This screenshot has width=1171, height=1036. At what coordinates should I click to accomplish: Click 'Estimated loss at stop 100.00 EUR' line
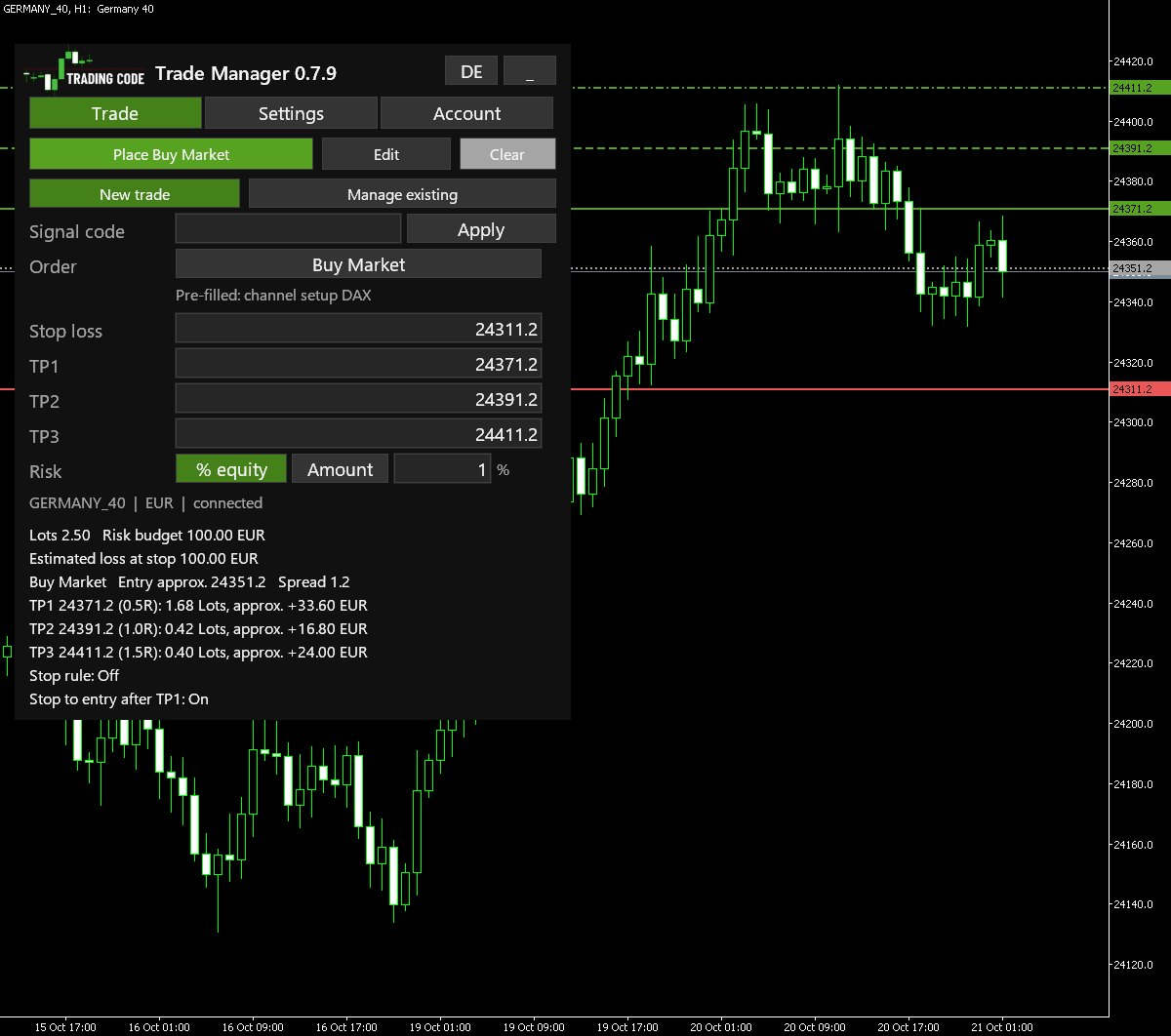point(143,558)
